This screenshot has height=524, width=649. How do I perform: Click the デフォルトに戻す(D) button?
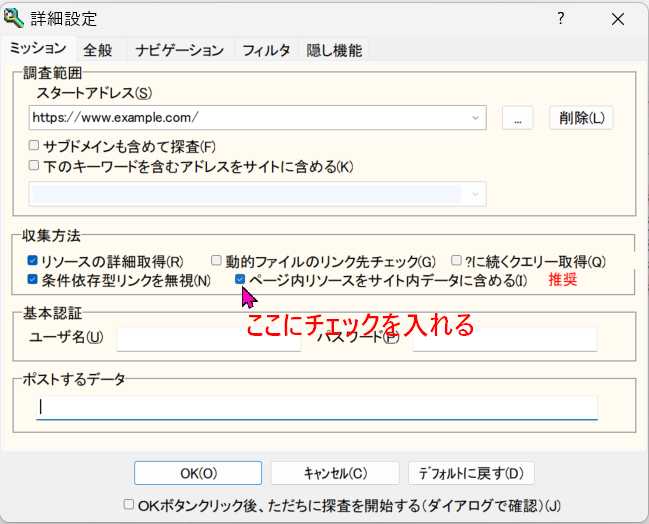click(471, 473)
